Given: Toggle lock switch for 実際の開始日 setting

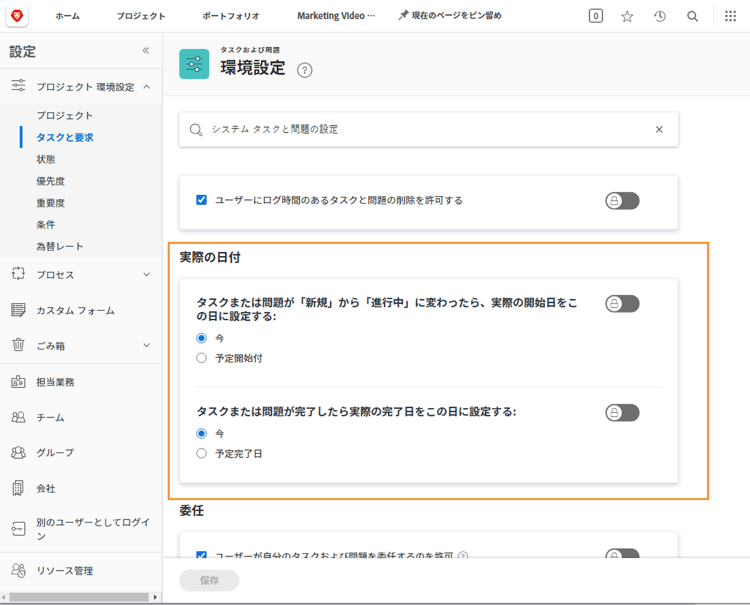Looking at the screenshot, I should (622, 303).
